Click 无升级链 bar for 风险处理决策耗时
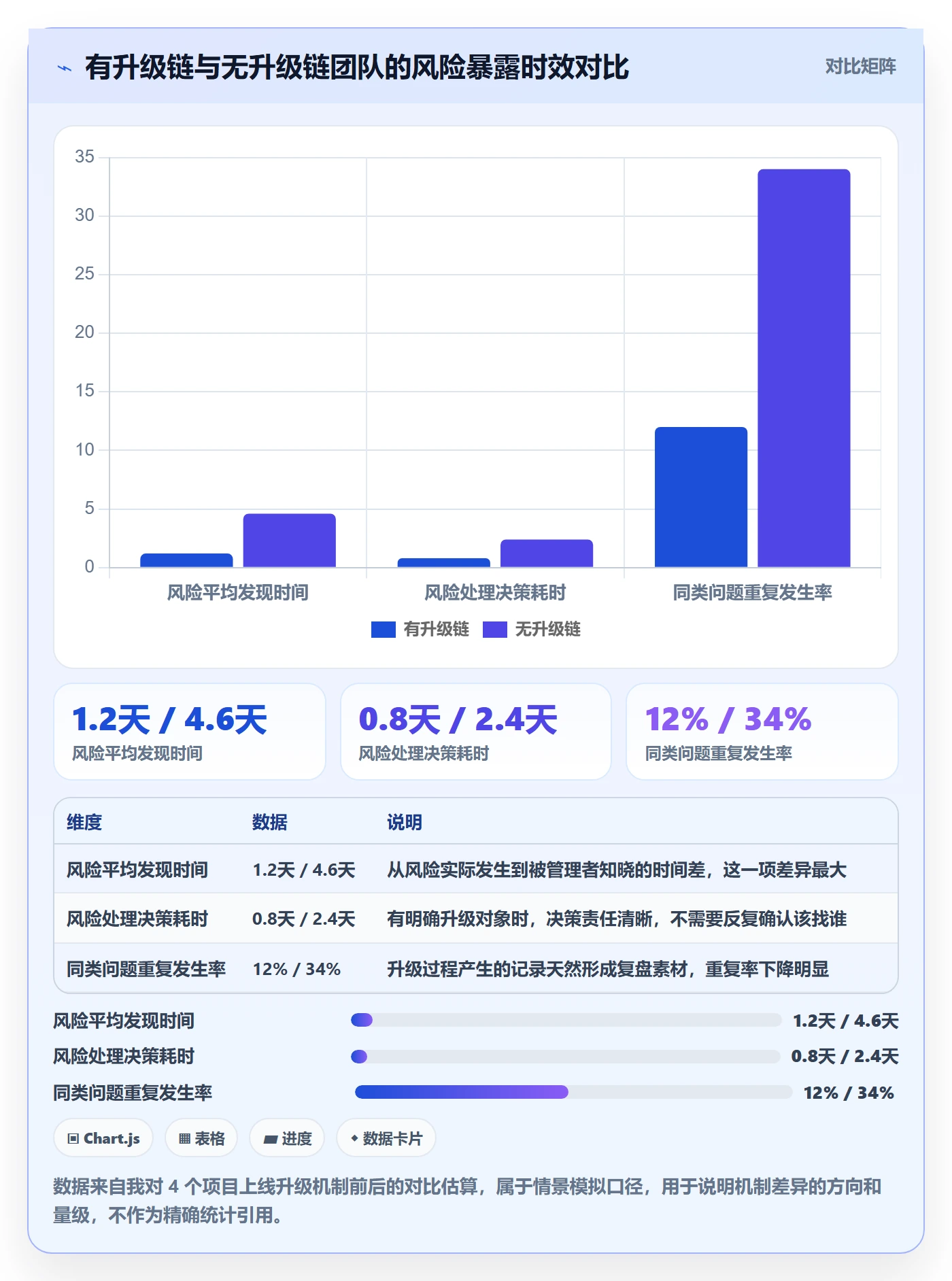Viewport: 952px width, 1281px height. [547, 553]
